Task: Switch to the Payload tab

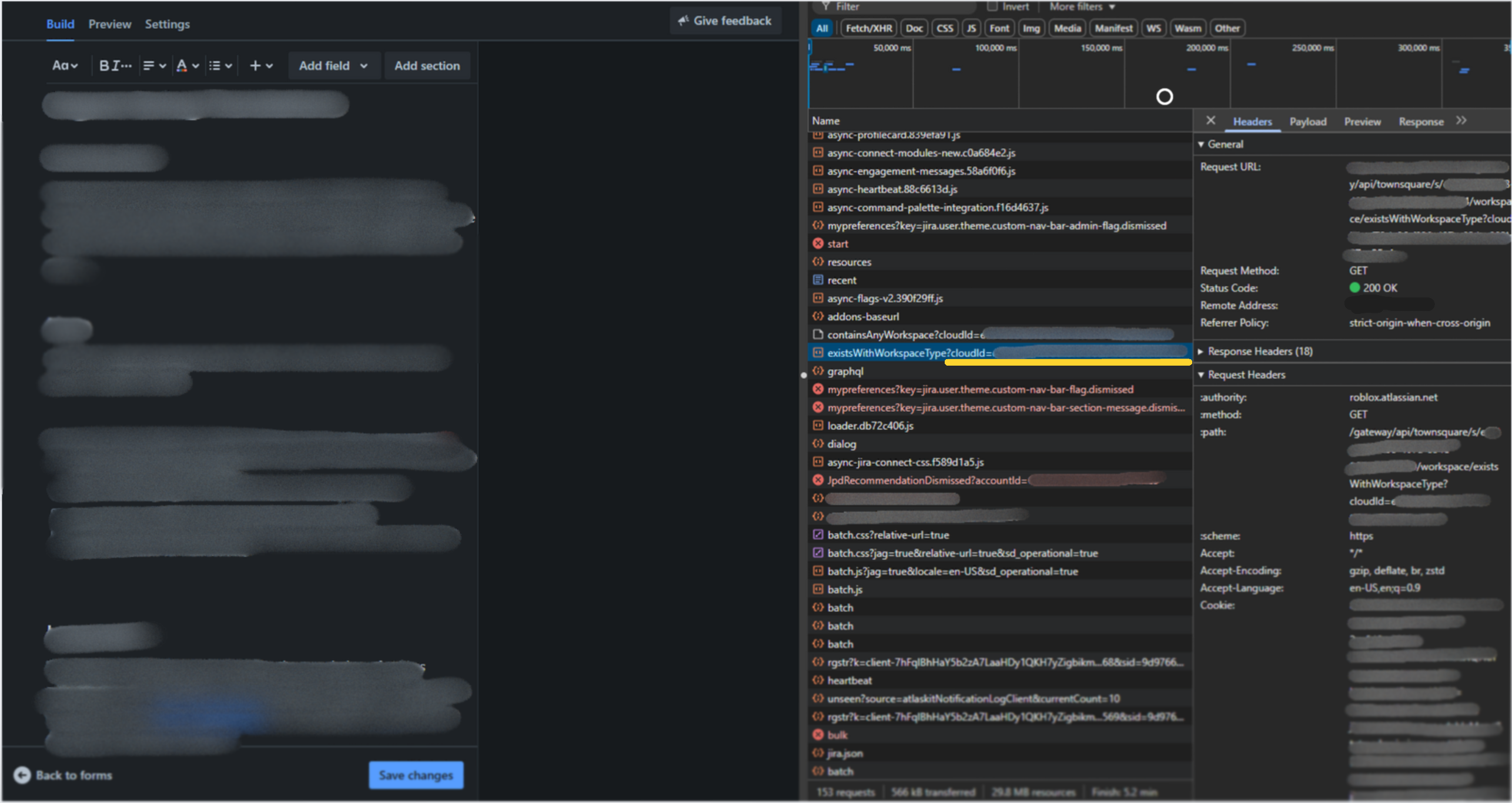Action: (x=1308, y=121)
